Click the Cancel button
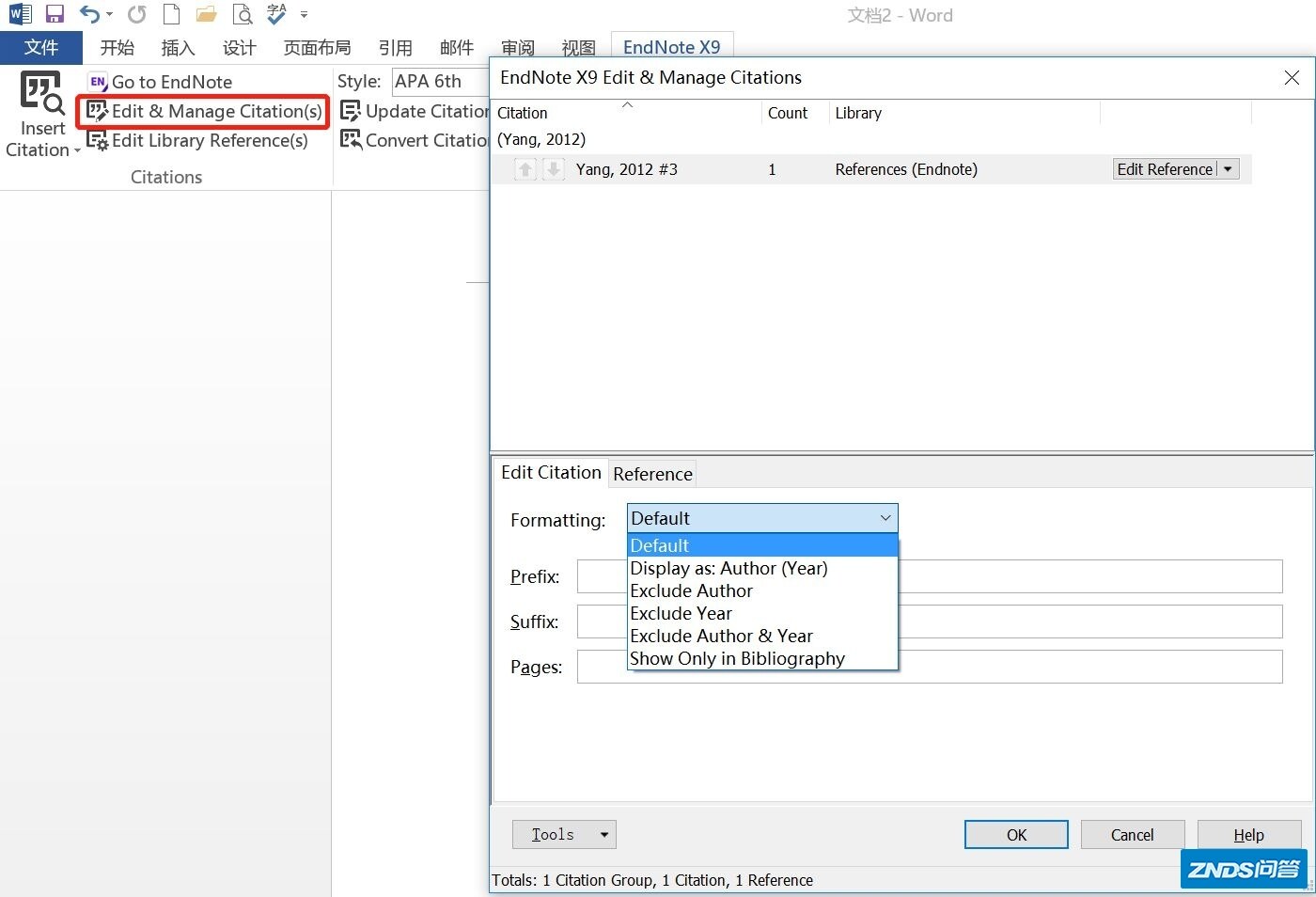The image size is (1316, 897). click(1132, 835)
